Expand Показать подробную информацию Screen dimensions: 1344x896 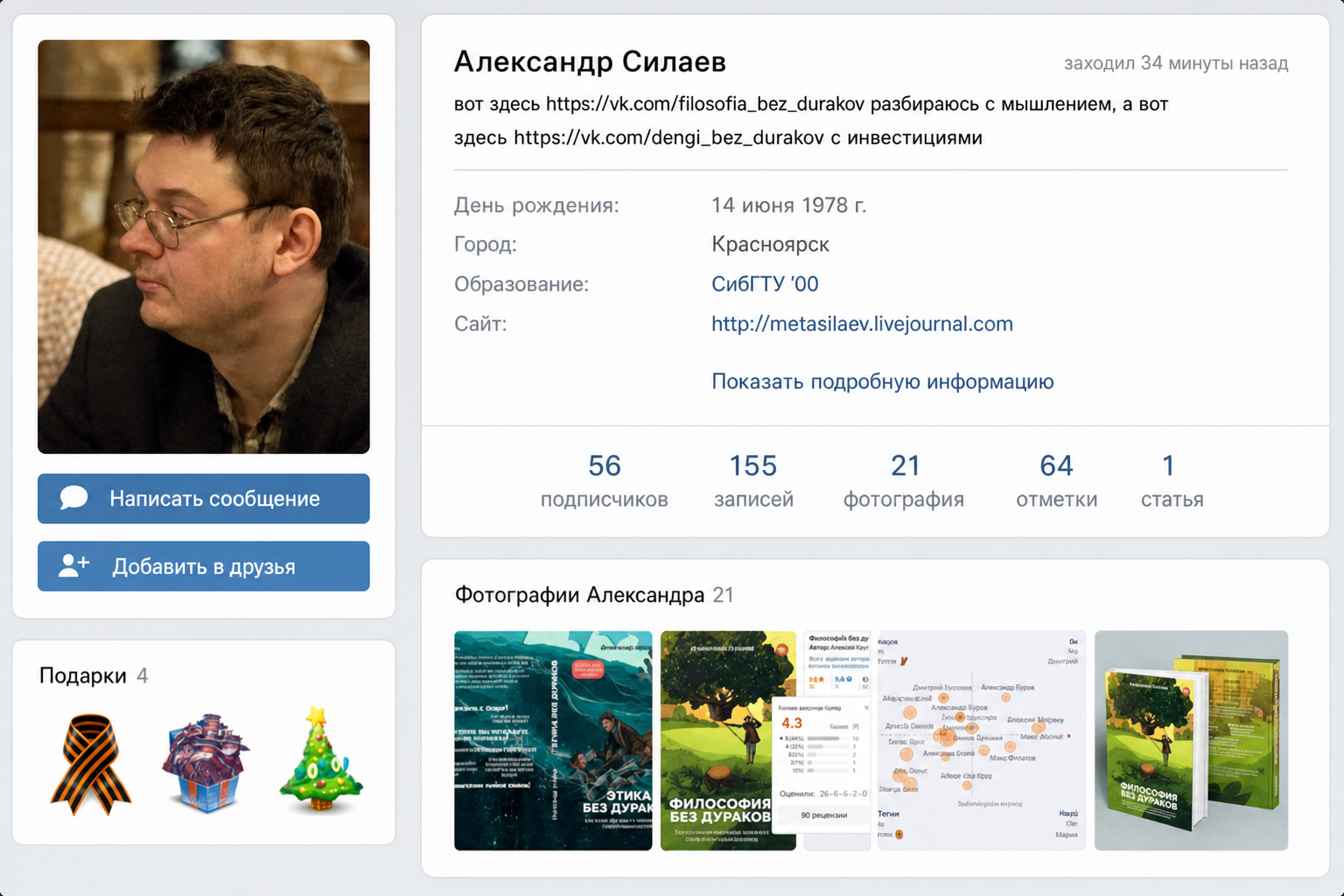pyautogui.click(x=882, y=381)
